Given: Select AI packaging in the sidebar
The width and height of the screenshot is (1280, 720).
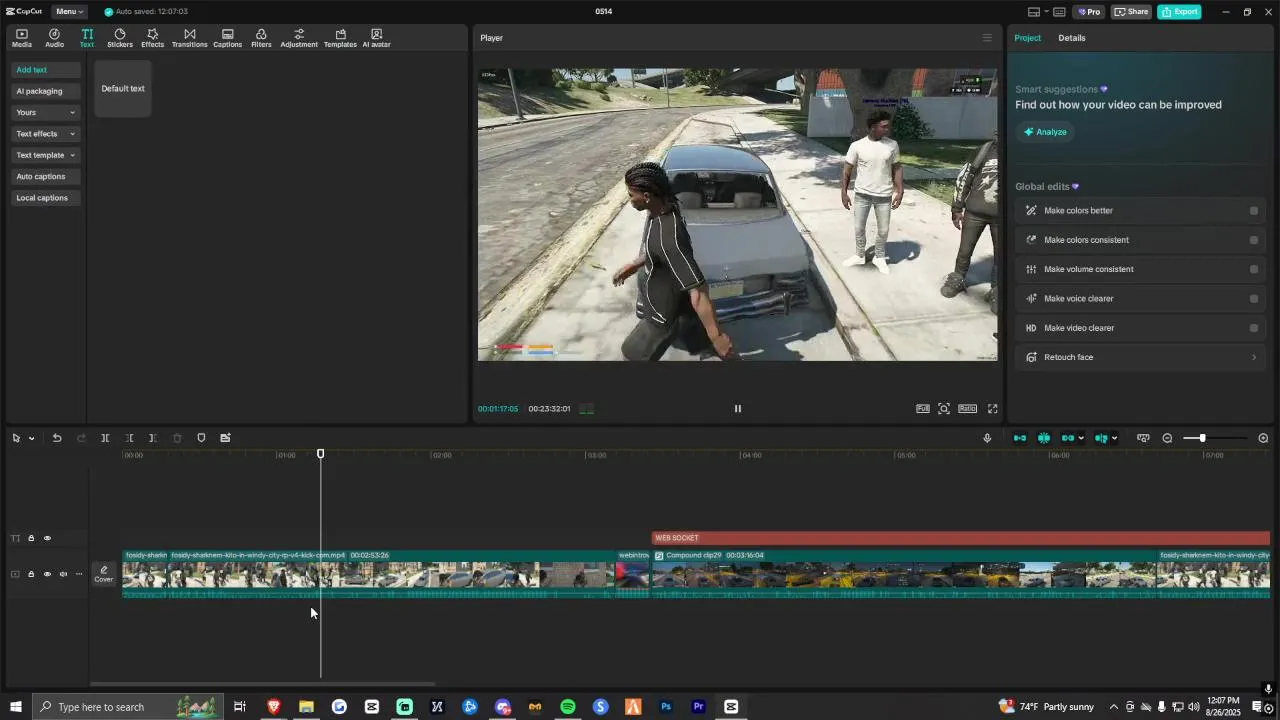Looking at the screenshot, I should point(46,91).
